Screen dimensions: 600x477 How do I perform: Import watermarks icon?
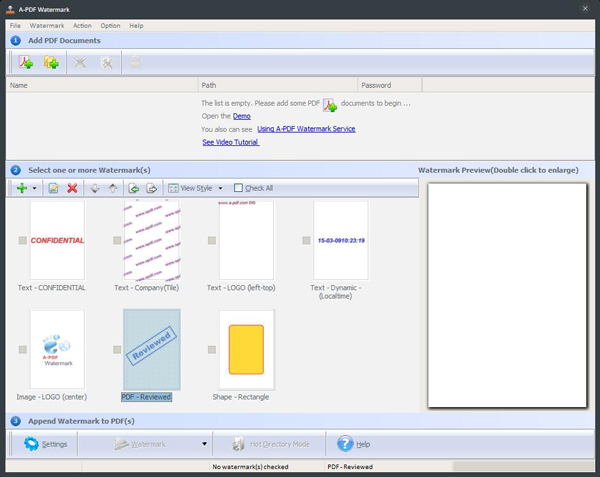pos(134,188)
